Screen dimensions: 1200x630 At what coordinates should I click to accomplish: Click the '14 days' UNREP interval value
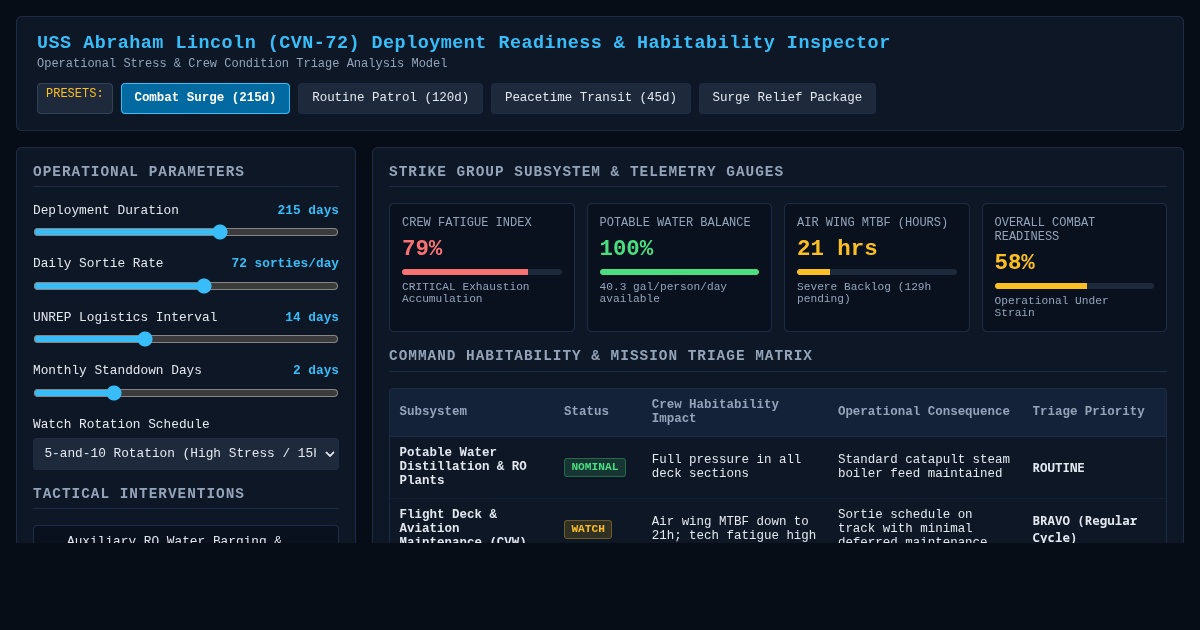click(312, 318)
